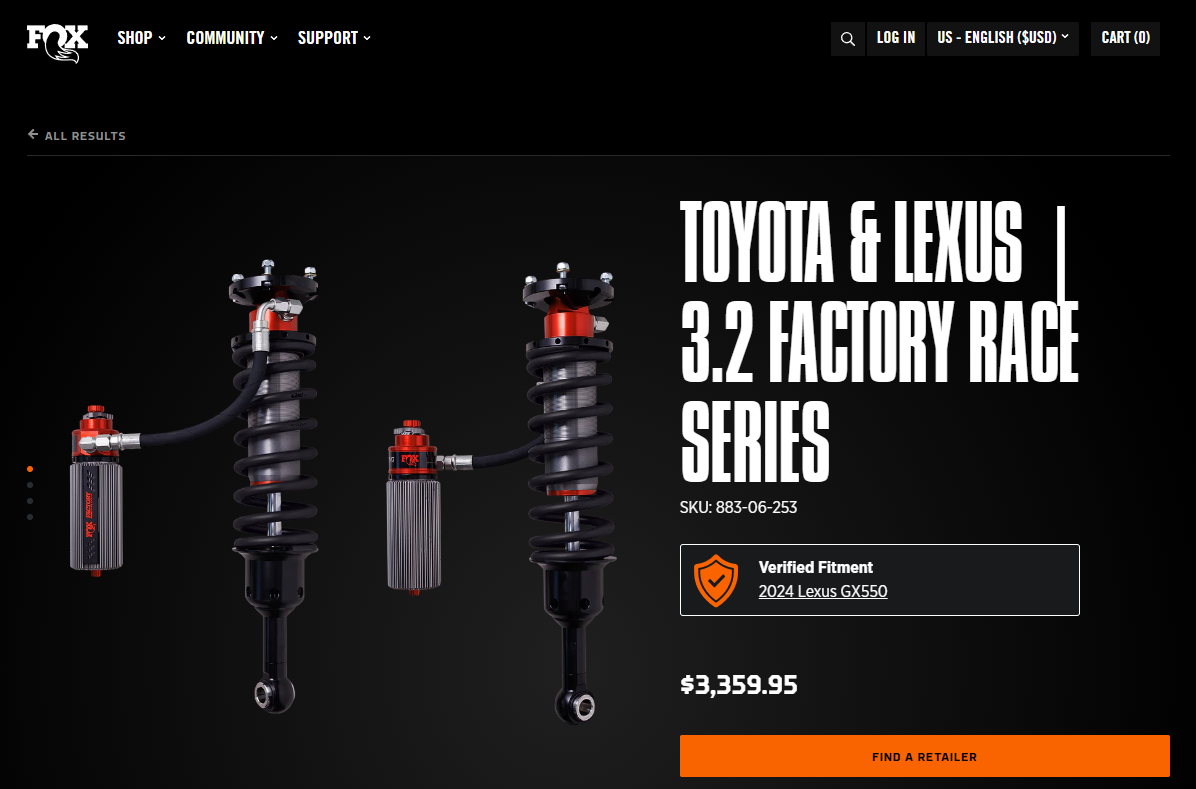This screenshot has width=1196, height=789.
Task: Click Log In in header
Action: 895,38
